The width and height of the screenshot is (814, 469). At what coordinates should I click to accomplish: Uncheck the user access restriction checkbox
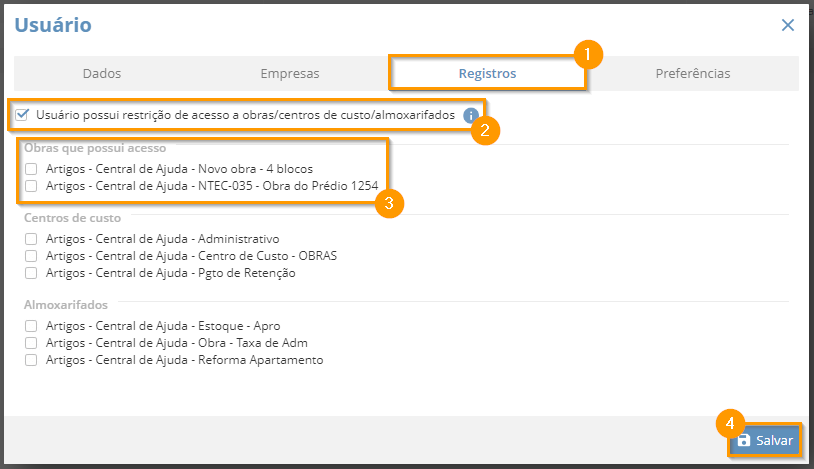[22, 115]
